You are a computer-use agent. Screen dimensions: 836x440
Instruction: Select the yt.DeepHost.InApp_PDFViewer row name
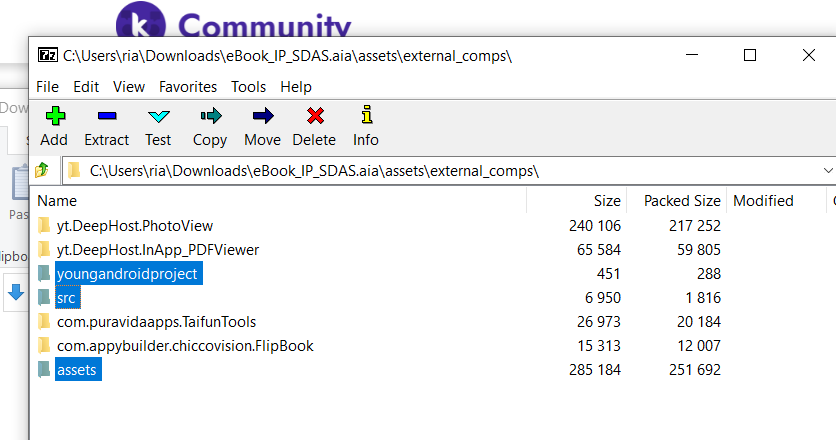click(x=158, y=250)
